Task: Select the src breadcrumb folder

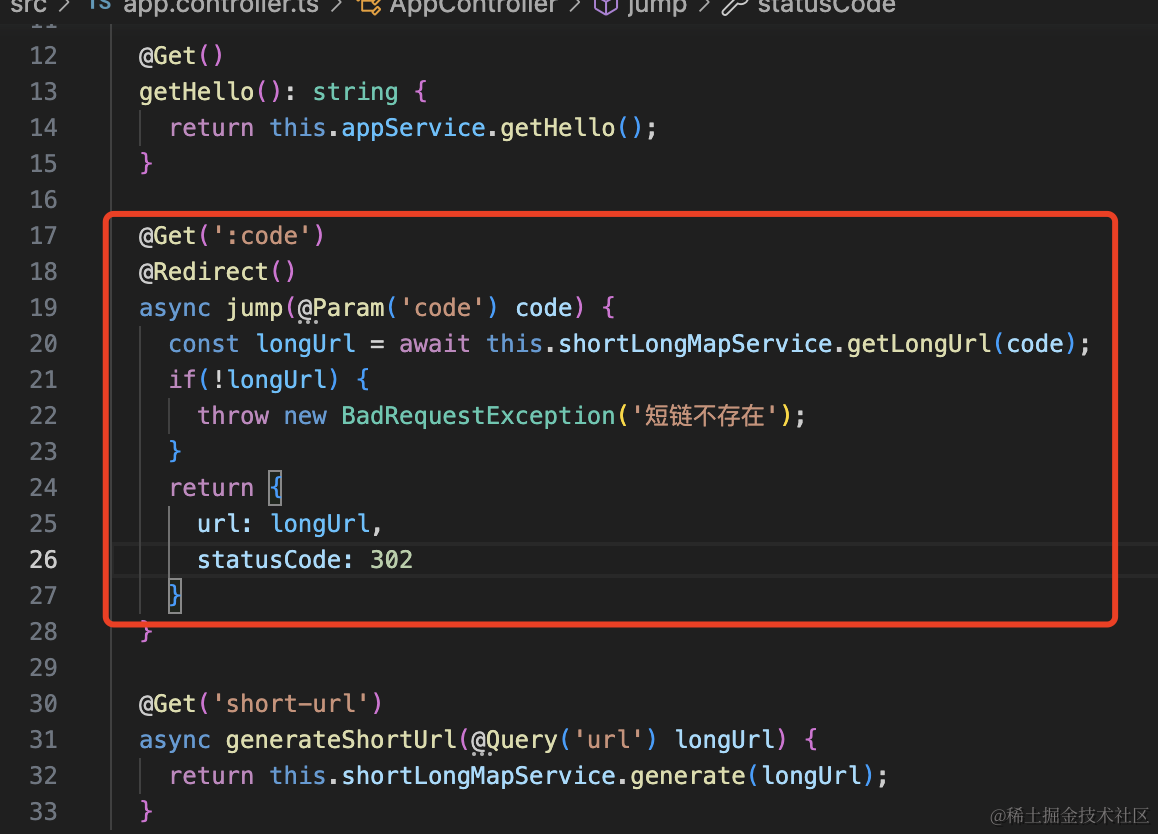Action: [29, 6]
